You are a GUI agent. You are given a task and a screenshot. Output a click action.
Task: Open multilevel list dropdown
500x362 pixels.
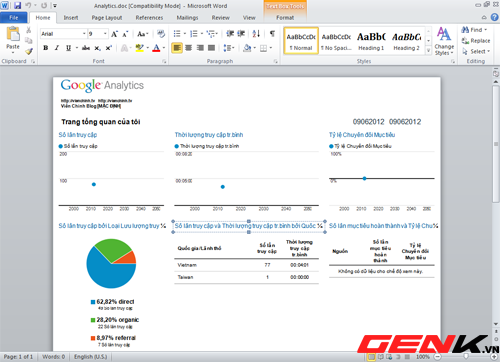tap(217, 34)
